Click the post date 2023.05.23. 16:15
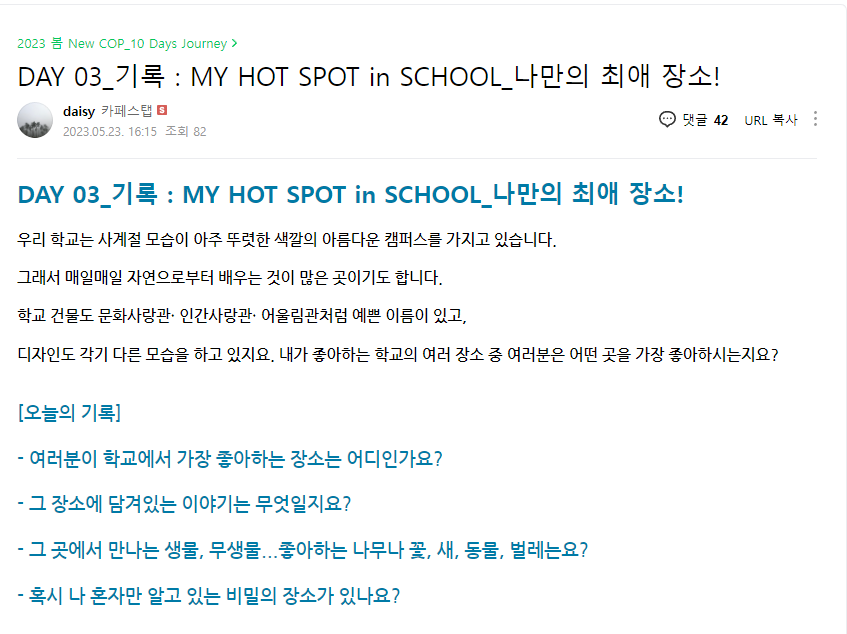This screenshot has width=847, height=634. (x=110, y=132)
